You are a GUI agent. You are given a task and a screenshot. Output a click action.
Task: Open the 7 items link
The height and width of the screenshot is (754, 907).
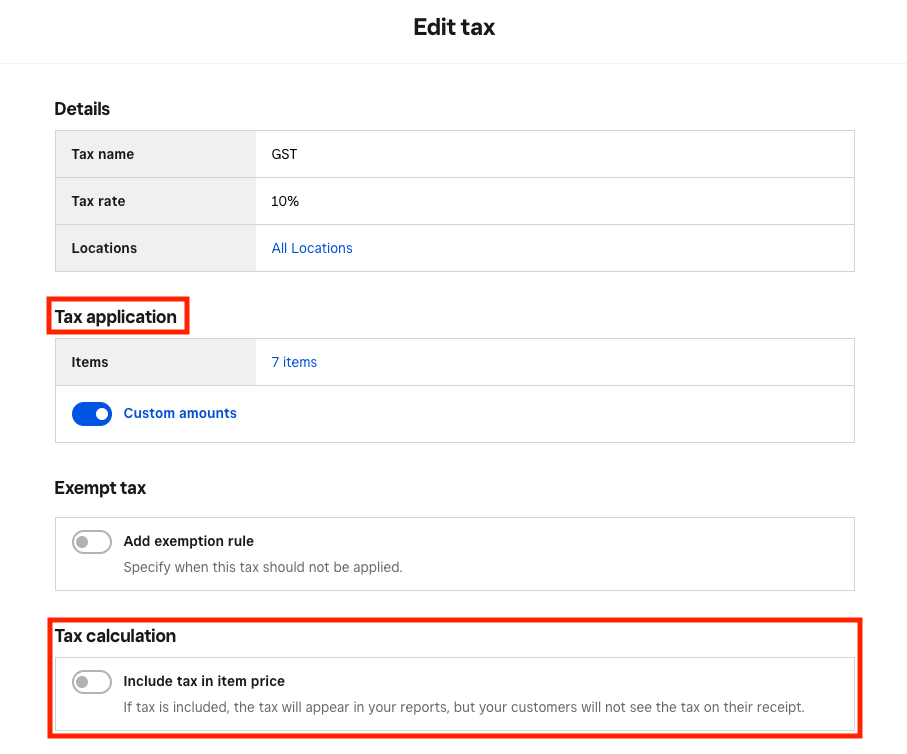tap(294, 362)
